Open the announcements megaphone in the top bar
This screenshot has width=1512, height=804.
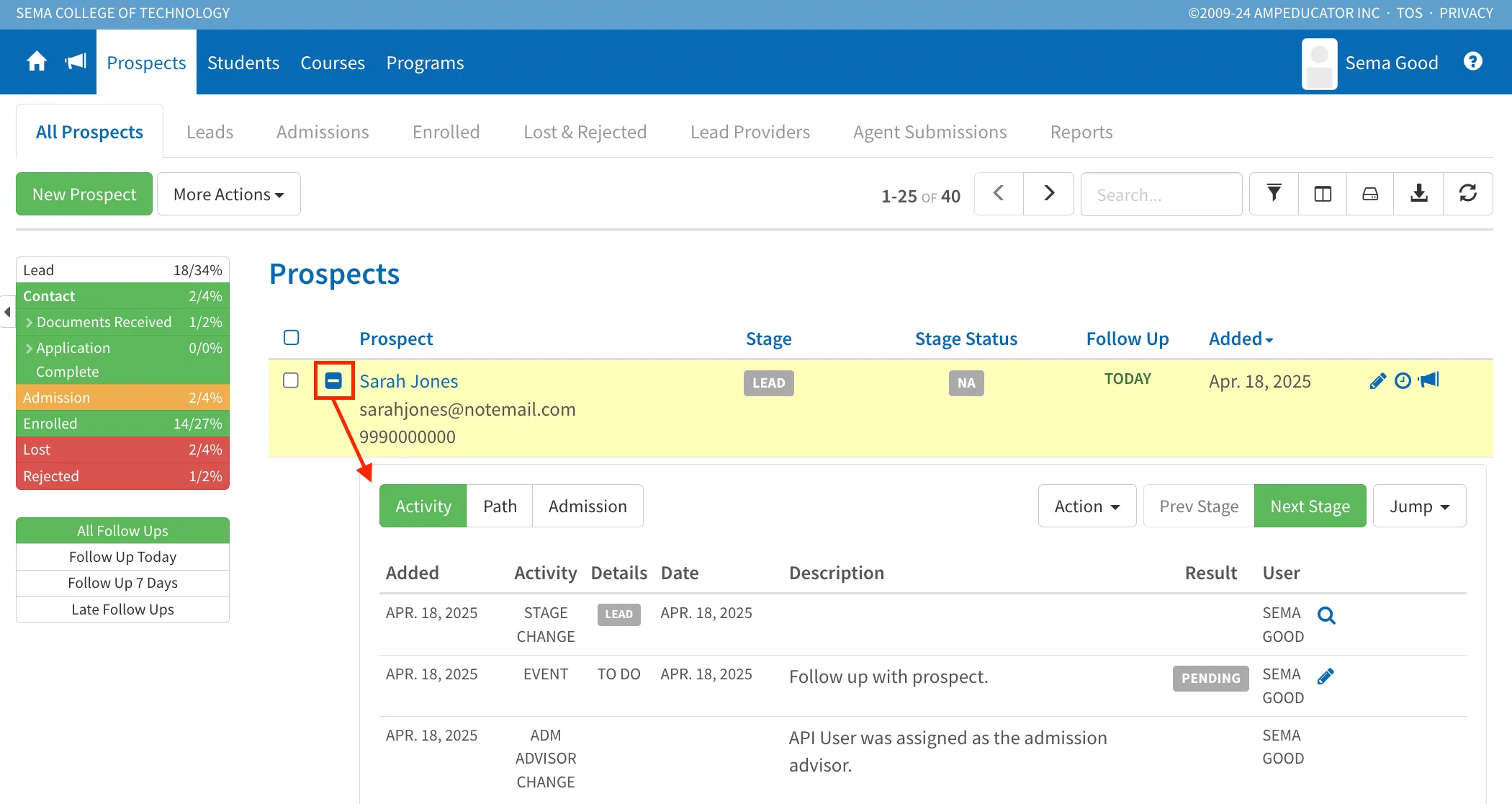coord(76,62)
